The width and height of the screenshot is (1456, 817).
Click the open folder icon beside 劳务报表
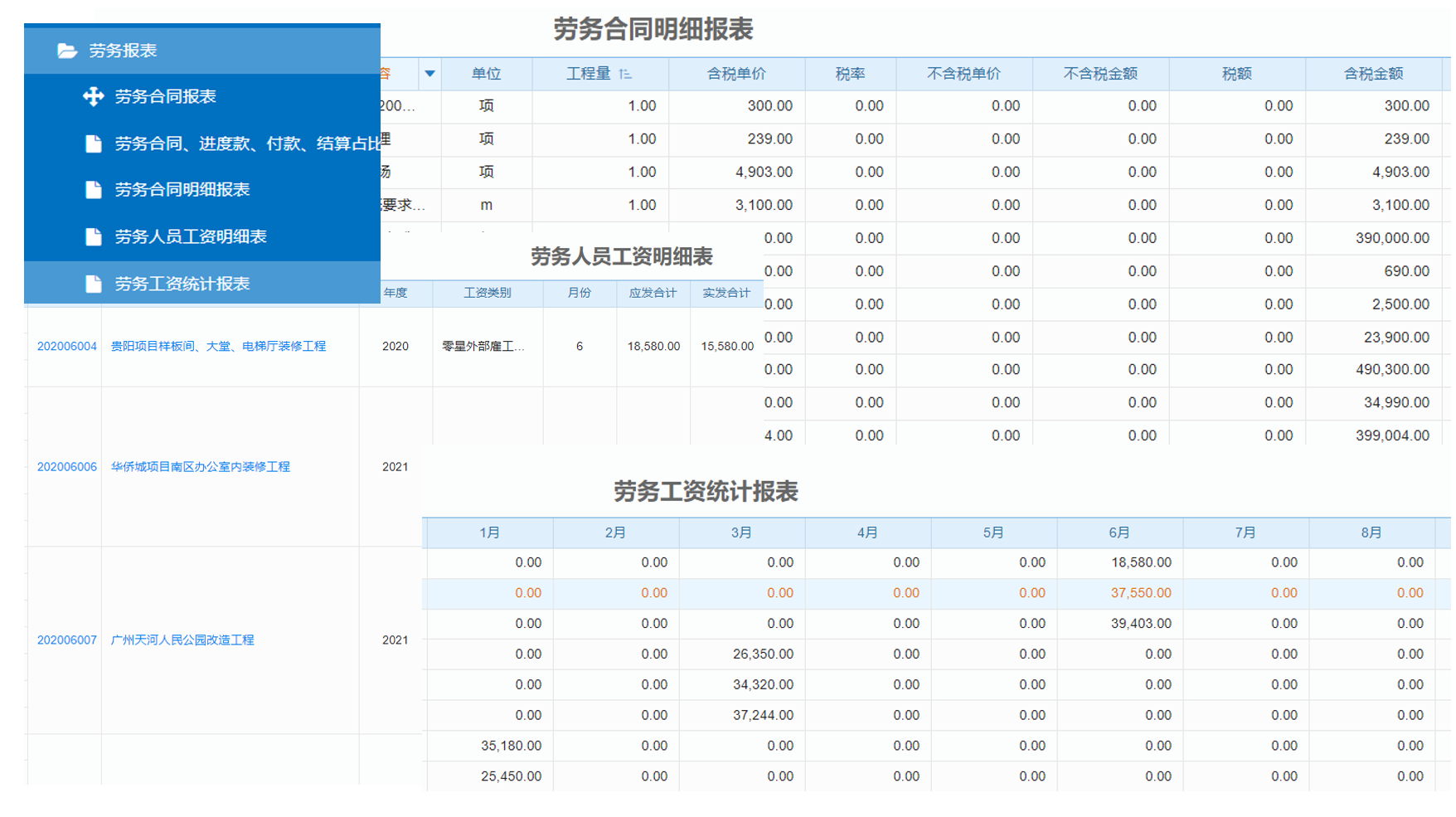pos(67,51)
